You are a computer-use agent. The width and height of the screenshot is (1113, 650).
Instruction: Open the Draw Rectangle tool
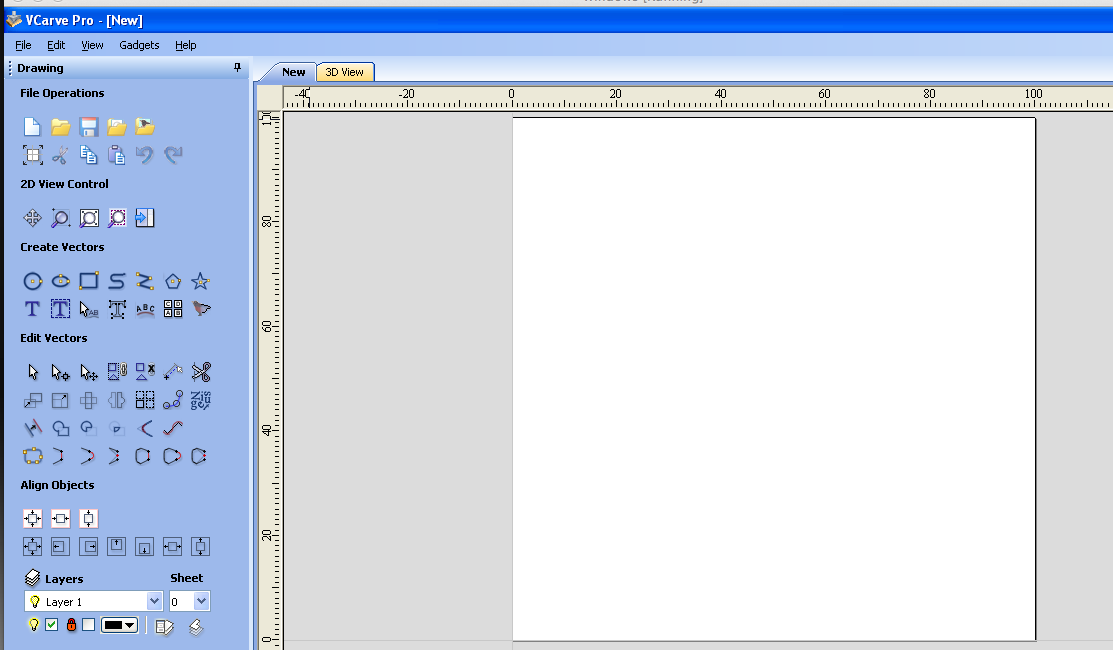88,281
